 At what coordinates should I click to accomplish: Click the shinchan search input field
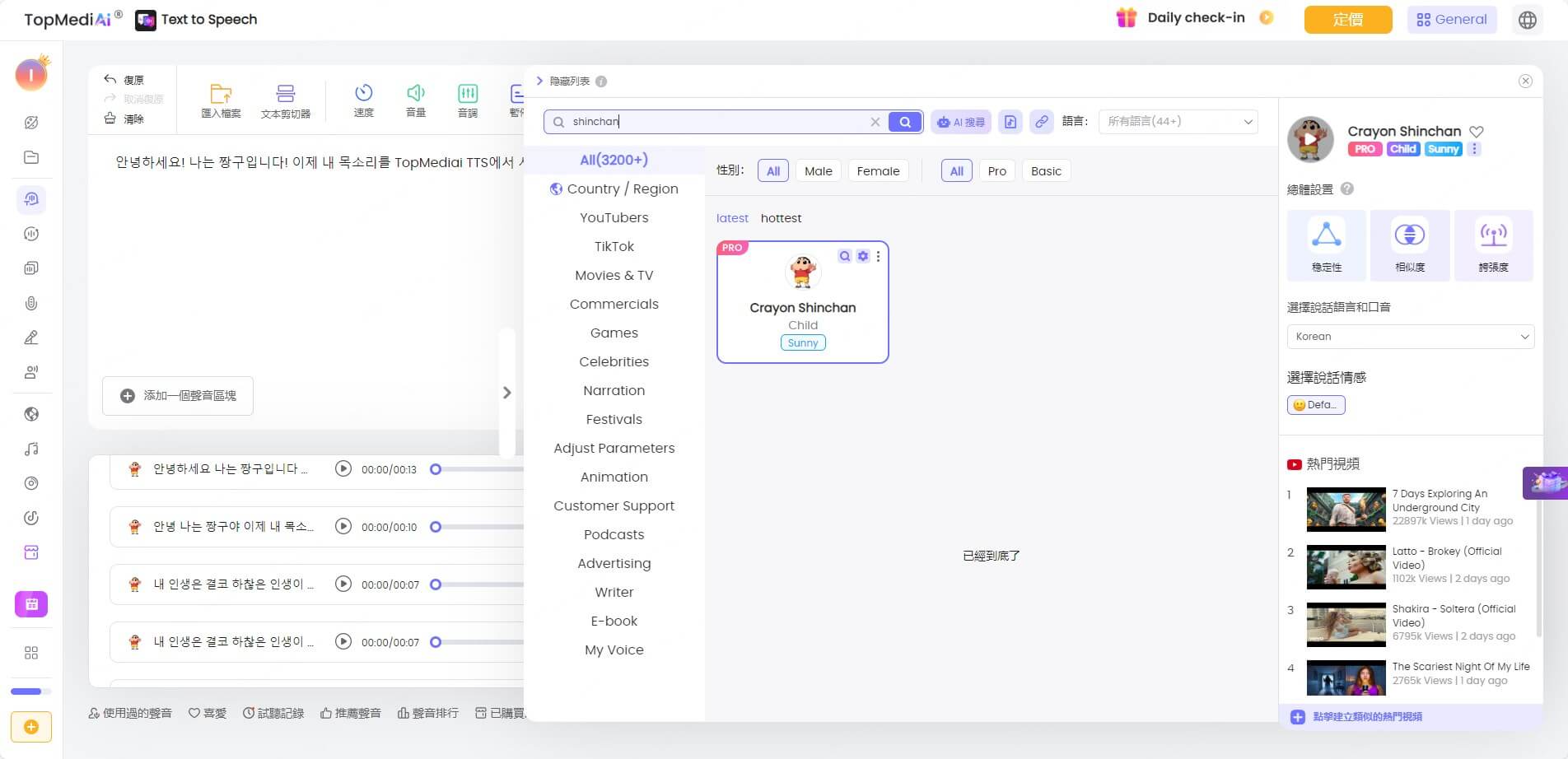pyautogui.click(x=716, y=122)
